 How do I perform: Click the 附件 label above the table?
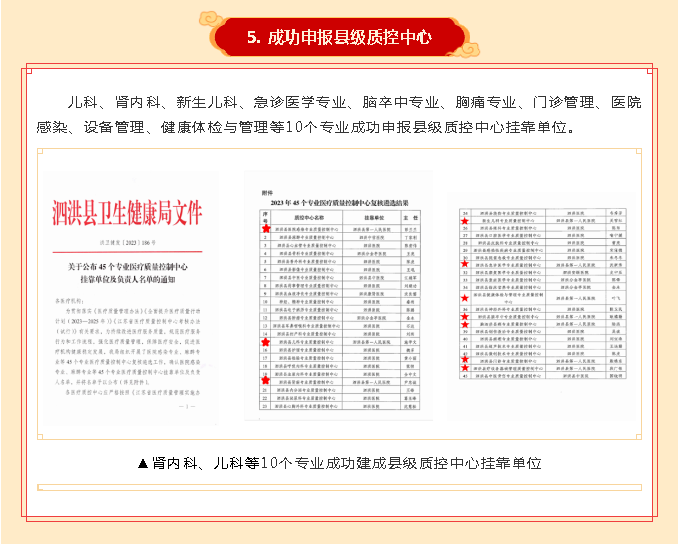pyautogui.click(x=267, y=193)
